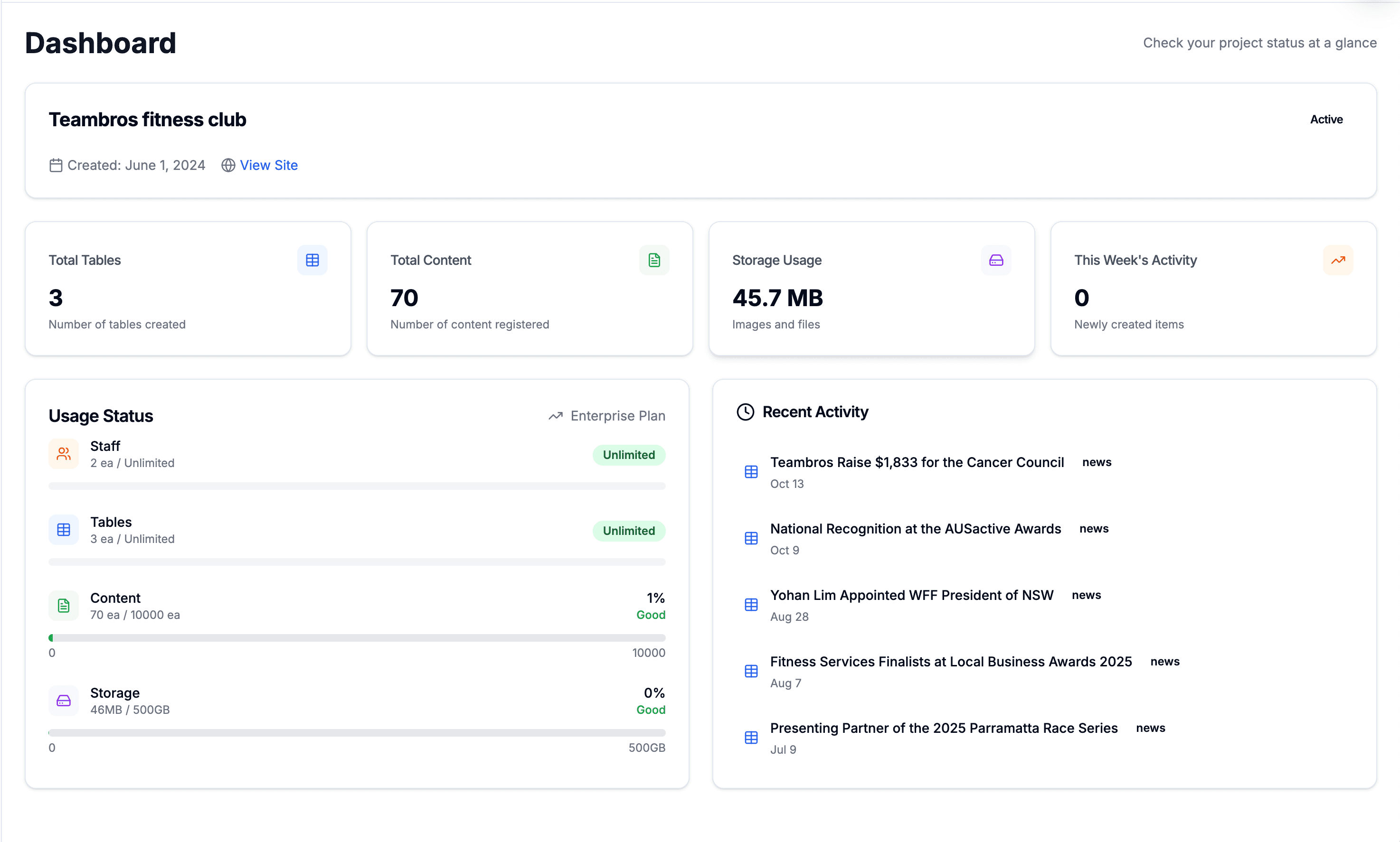Click This Week's Activity trend icon

[x=1338, y=260]
